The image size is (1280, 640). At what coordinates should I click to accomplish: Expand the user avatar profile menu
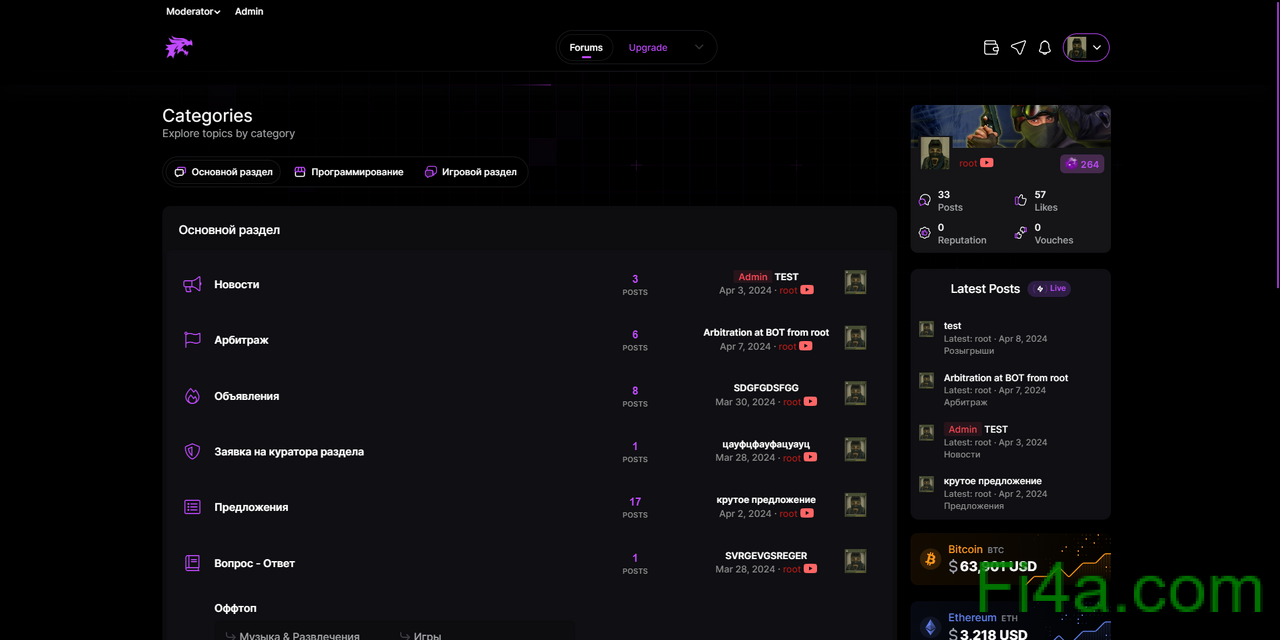coord(1086,47)
